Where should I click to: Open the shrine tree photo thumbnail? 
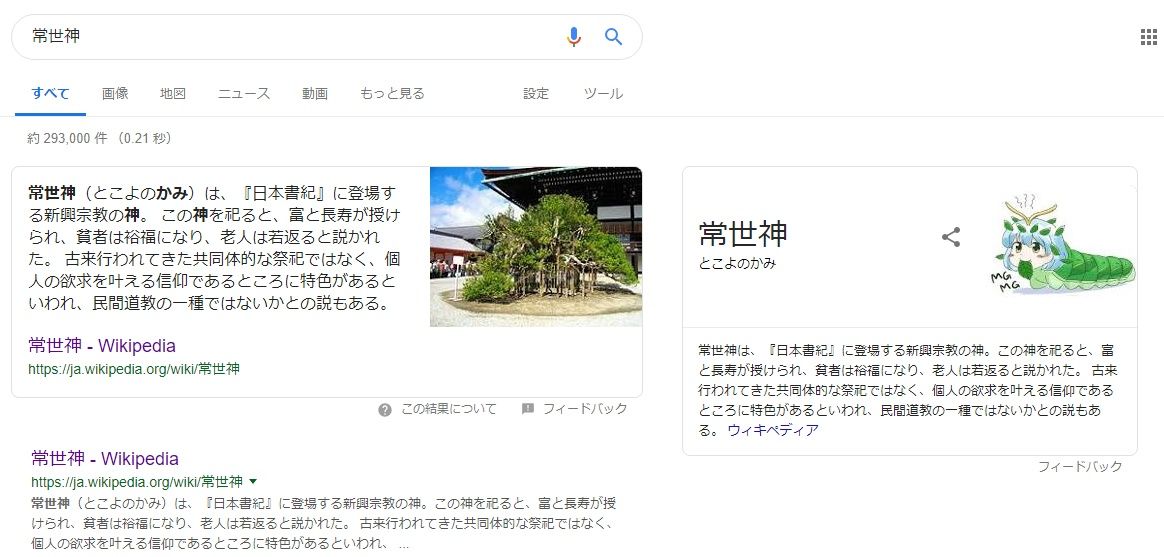(536, 247)
